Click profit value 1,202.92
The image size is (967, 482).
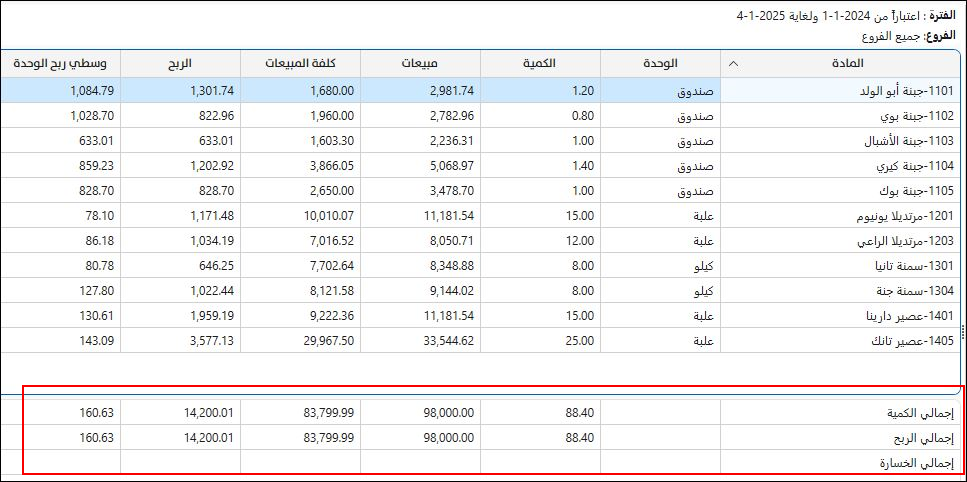pyautogui.click(x=213, y=166)
